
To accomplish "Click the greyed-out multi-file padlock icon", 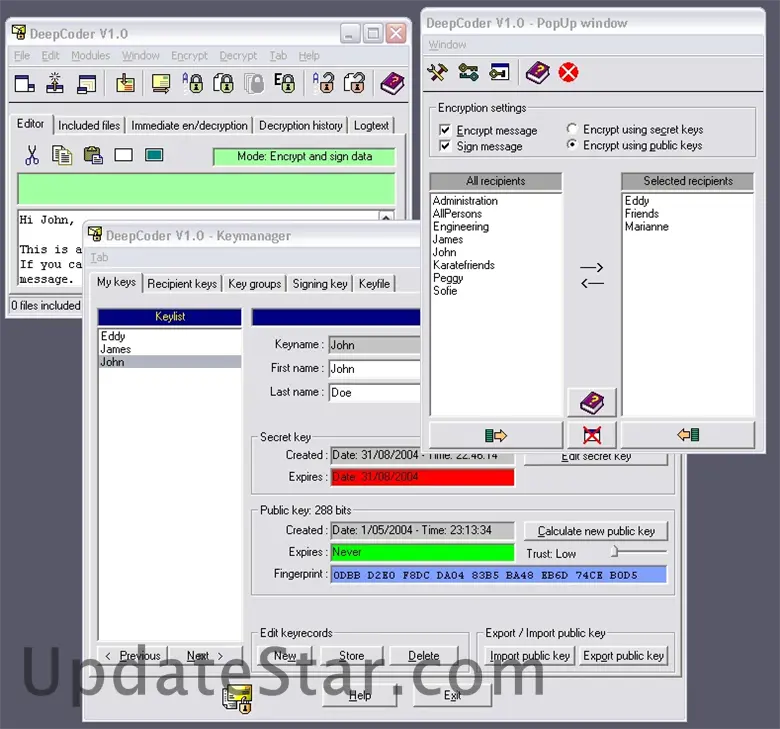I will tap(254, 83).
